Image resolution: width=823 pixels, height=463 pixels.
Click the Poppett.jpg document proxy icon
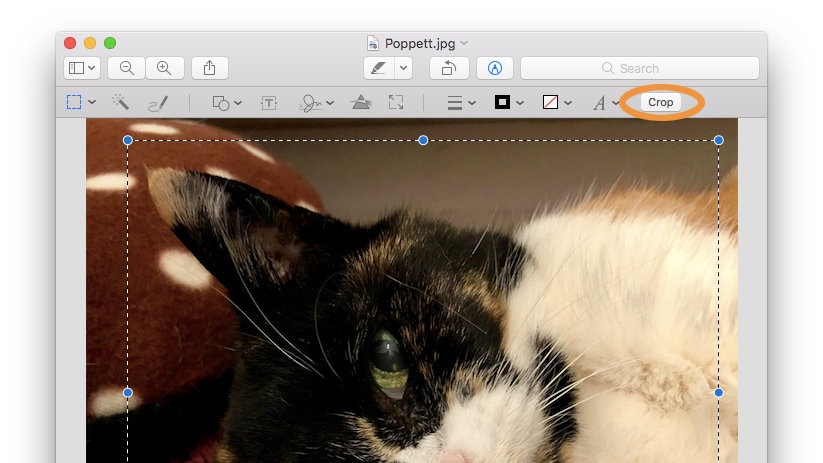(x=373, y=43)
